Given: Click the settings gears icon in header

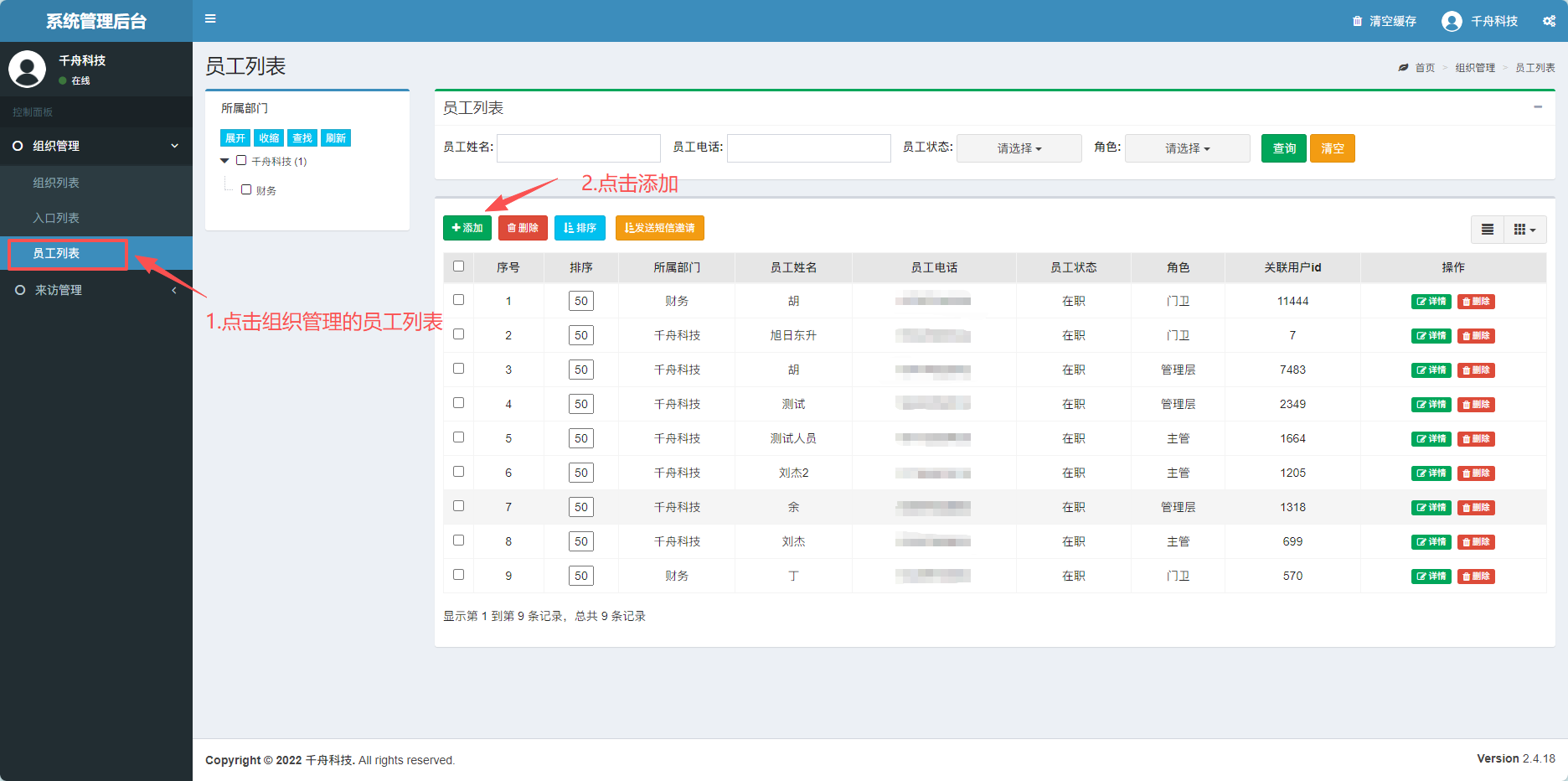Looking at the screenshot, I should [1549, 21].
